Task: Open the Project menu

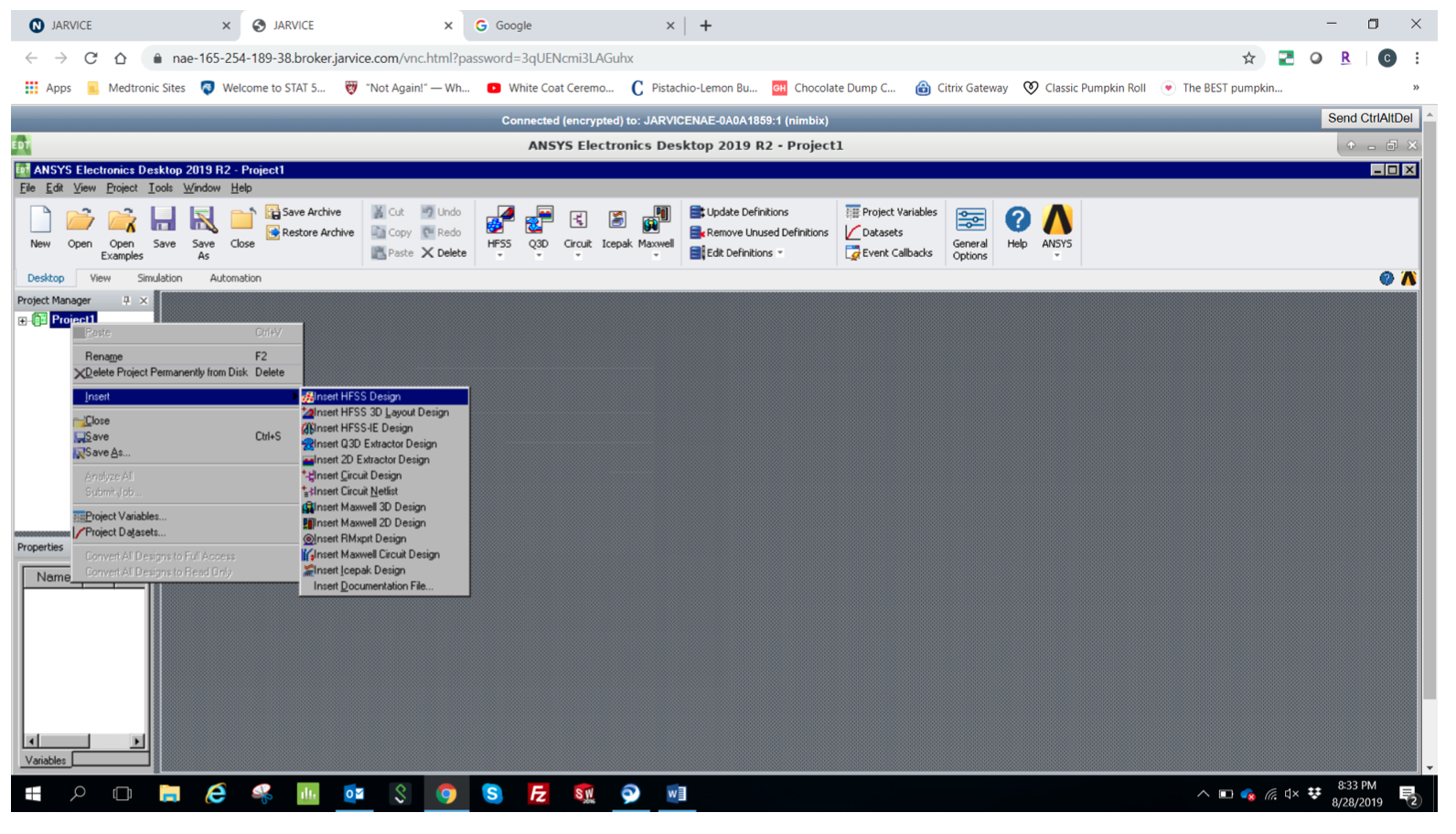Action: click(122, 188)
